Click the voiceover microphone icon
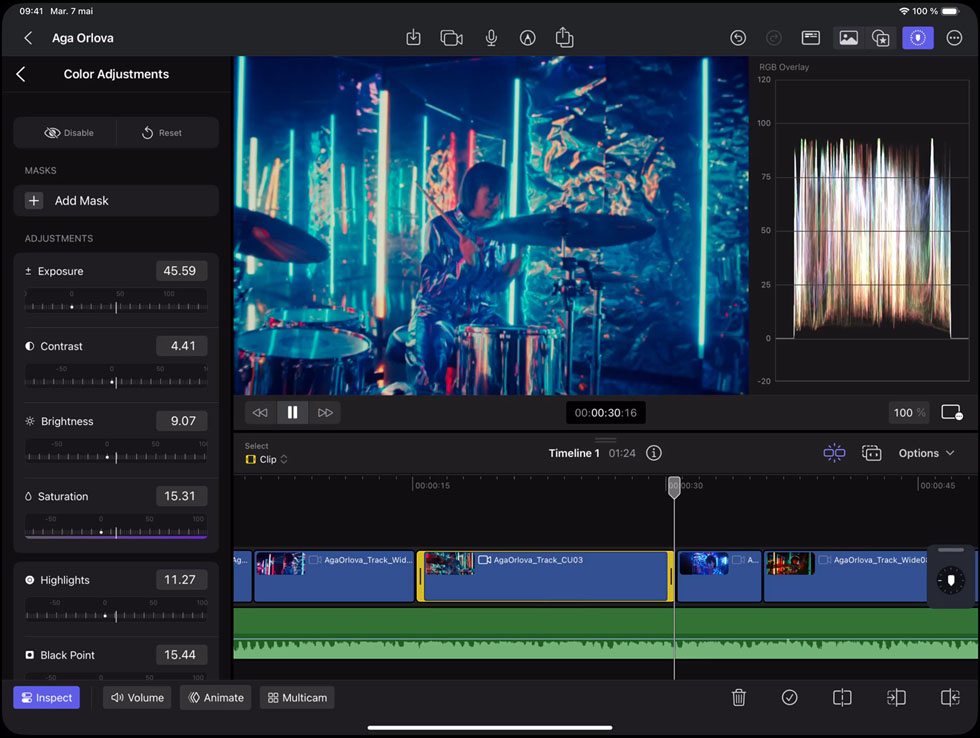 (491, 38)
